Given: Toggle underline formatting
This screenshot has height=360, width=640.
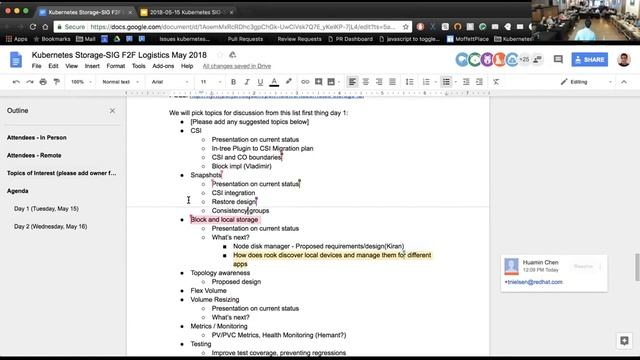Looking at the screenshot, I should tap(260, 82).
